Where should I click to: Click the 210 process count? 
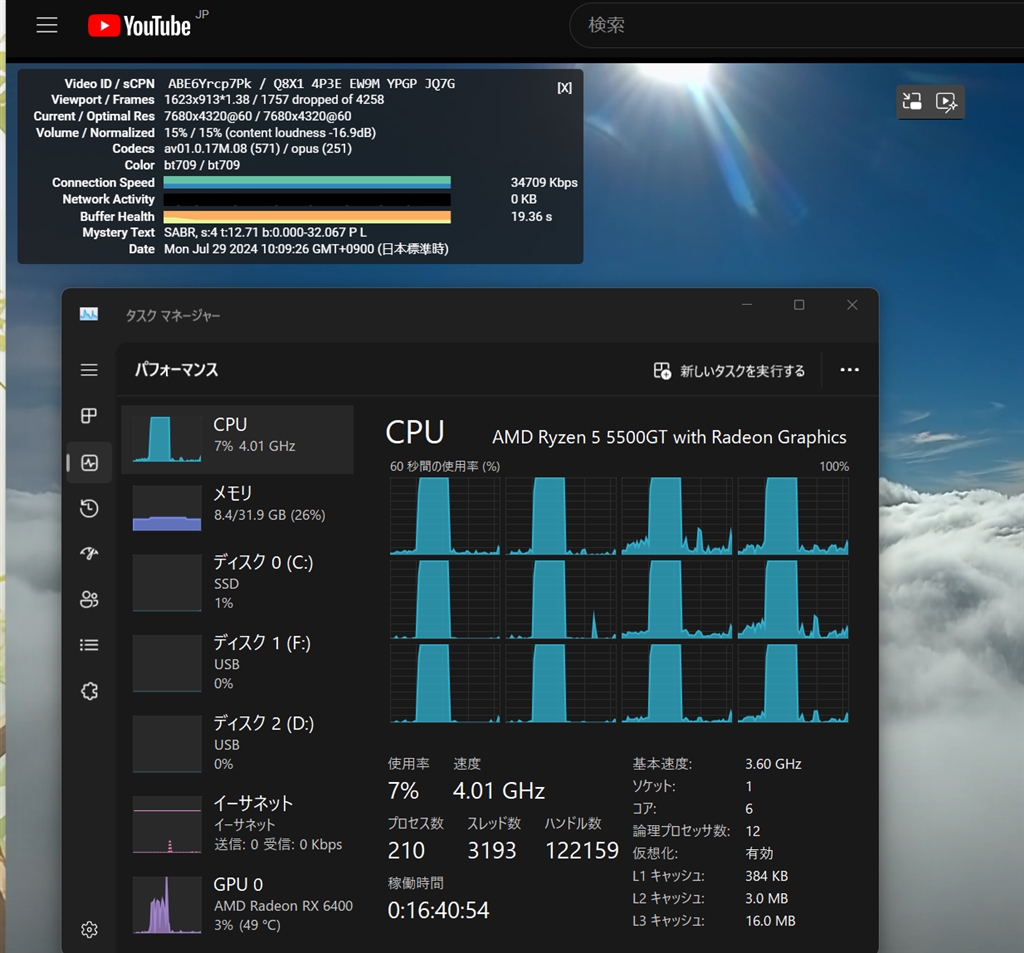click(x=406, y=850)
